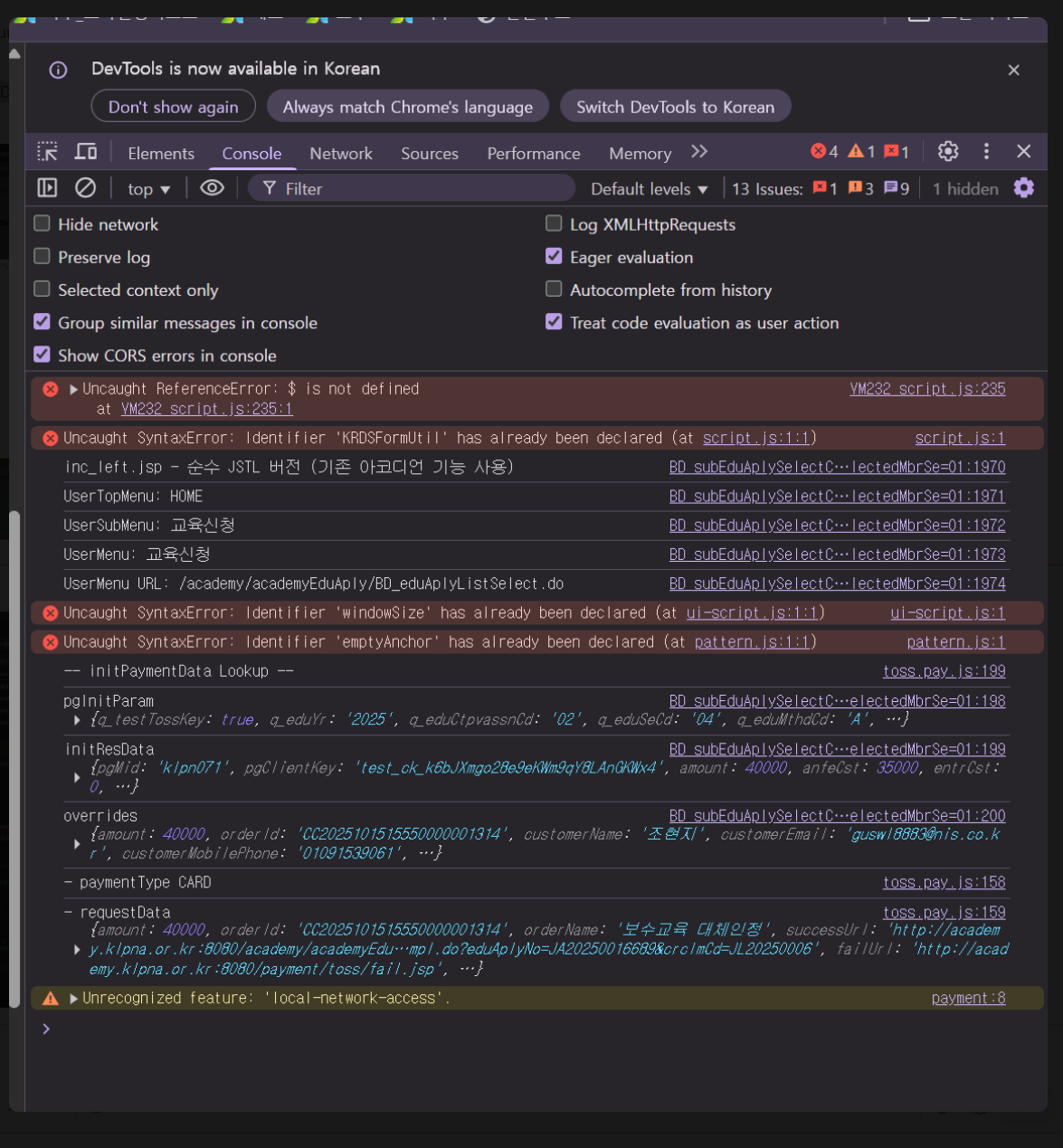Expand the overrides object
Viewport: 1063px width, 1148px height.
[78, 843]
